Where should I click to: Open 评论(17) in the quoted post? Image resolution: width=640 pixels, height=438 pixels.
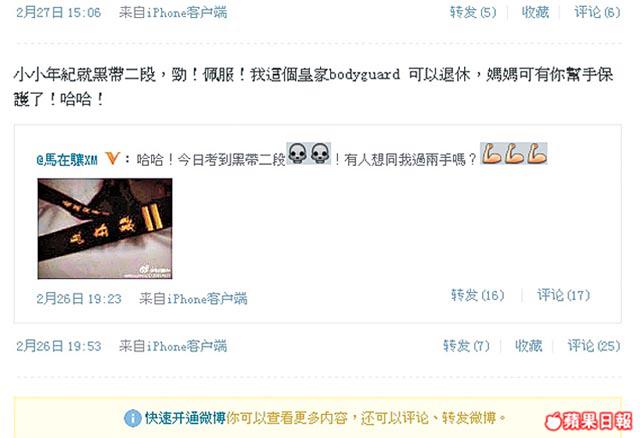click(563, 295)
